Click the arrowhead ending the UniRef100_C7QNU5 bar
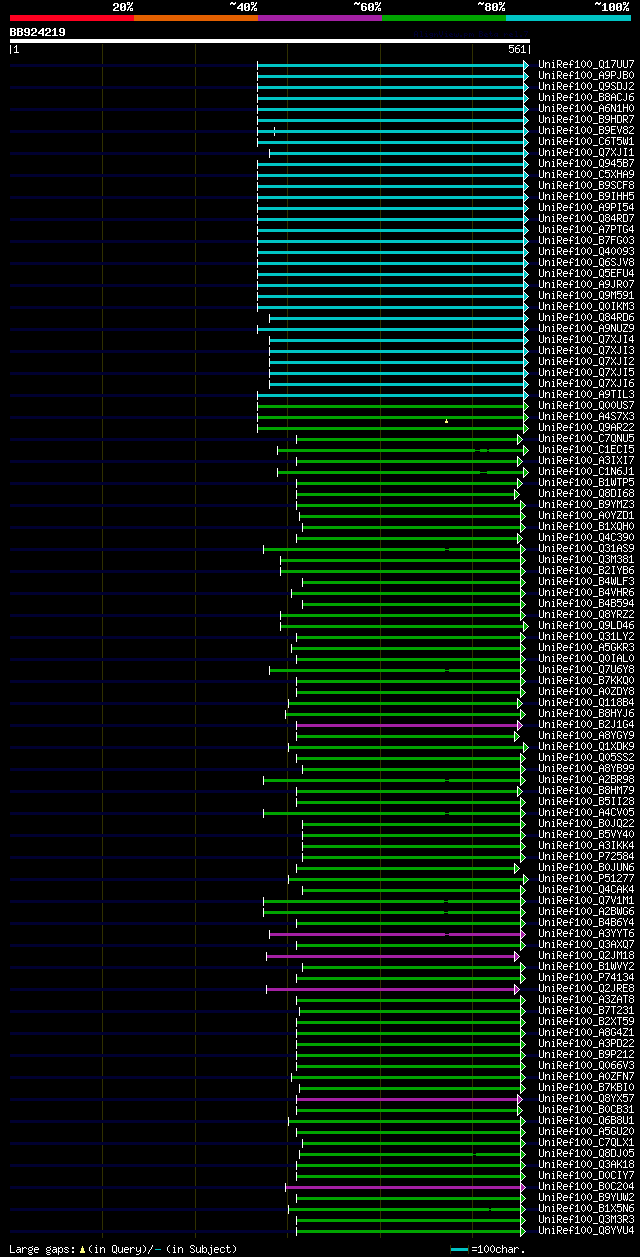 coord(520,439)
